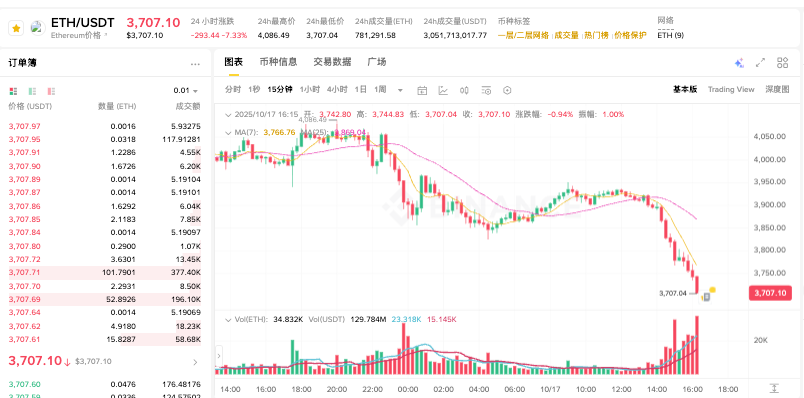Open the ETH (9) network list
The height and width of the screenshot is (398, 804).
670,35
